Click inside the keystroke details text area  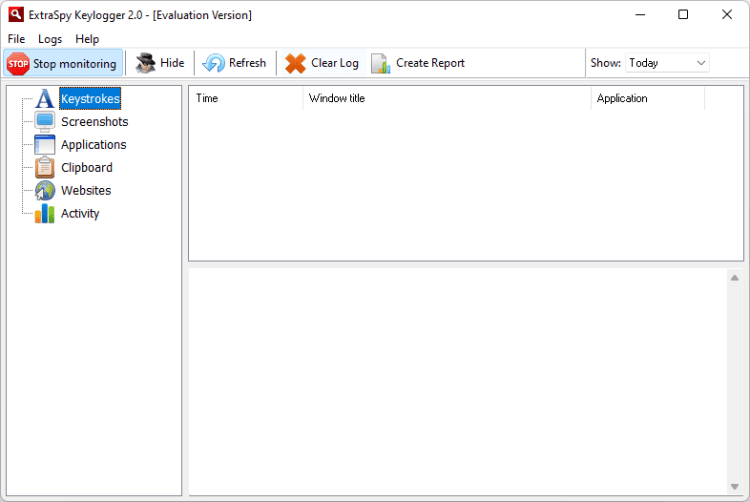[458, 382]
